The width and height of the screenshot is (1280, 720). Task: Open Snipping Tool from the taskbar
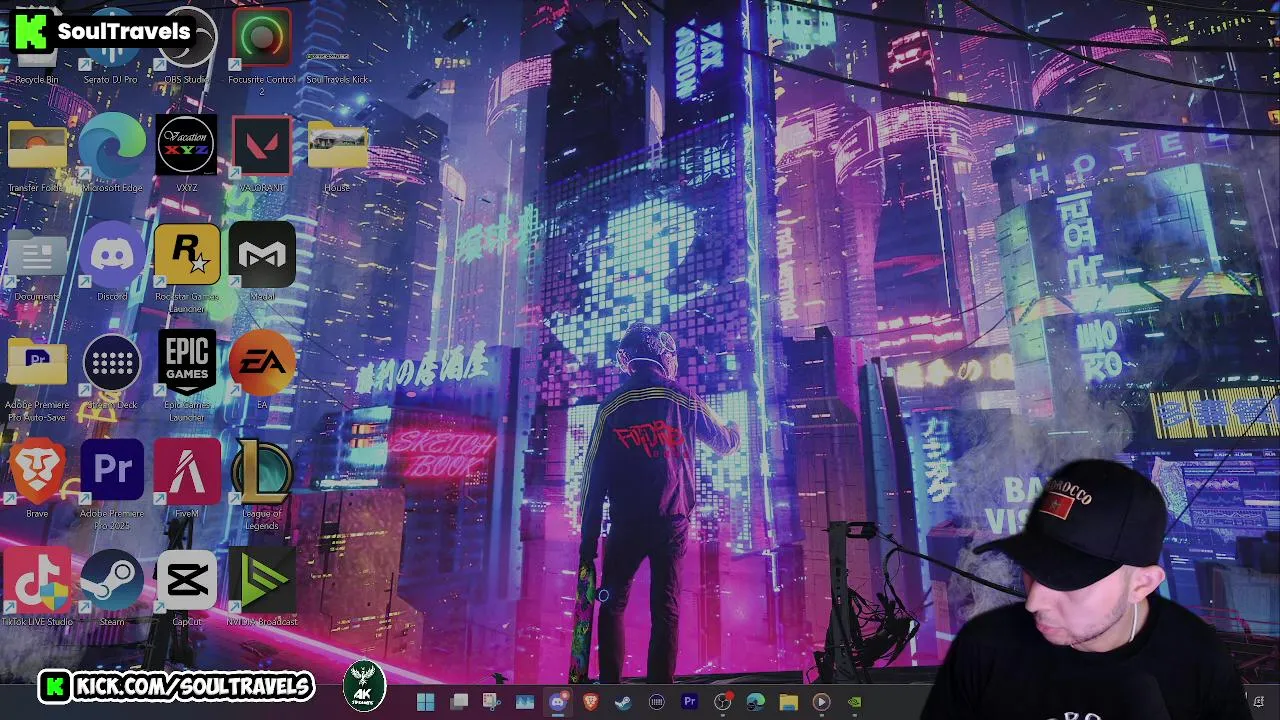[491, 702]
